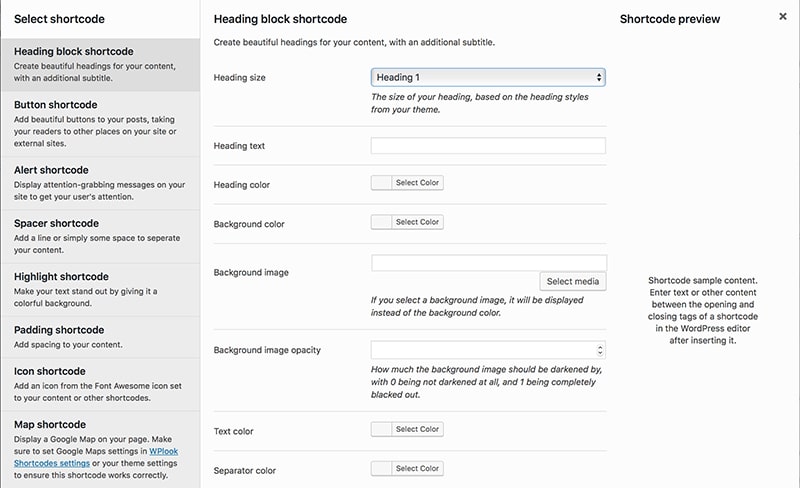Click the Select media button
Image resolution: width=800 pixels, height=488 pixels.
[573, 281]
